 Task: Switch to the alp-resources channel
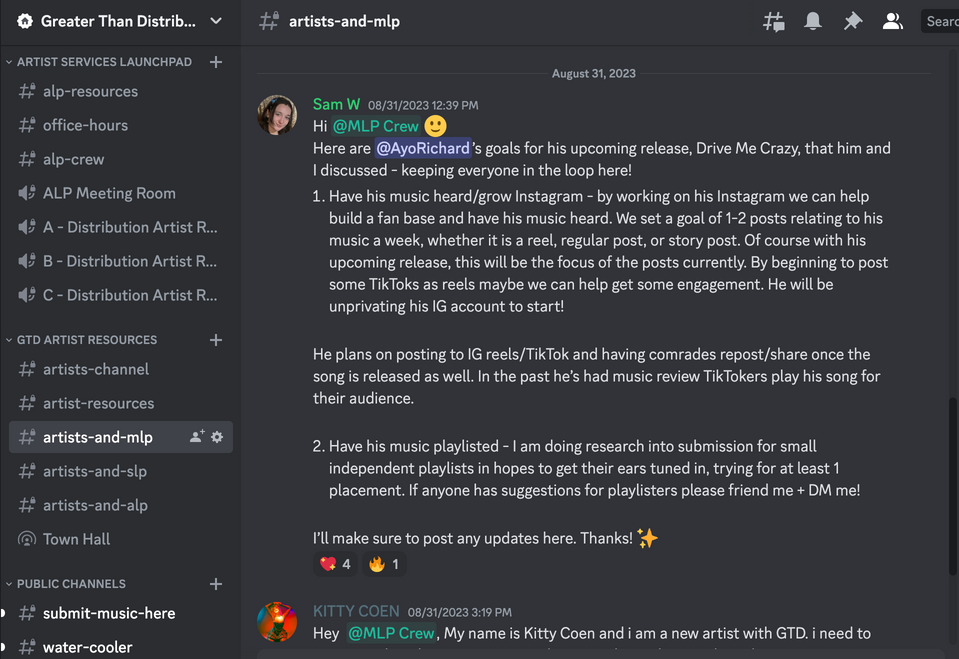tap(90, 91)
